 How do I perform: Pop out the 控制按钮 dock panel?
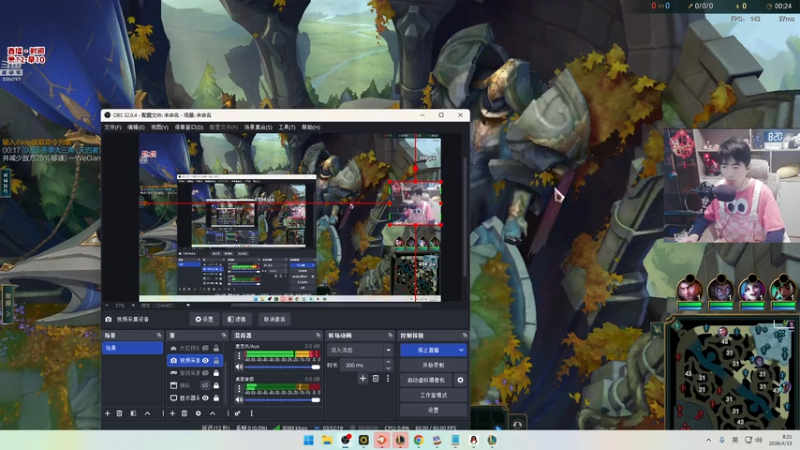click(464, 335)
